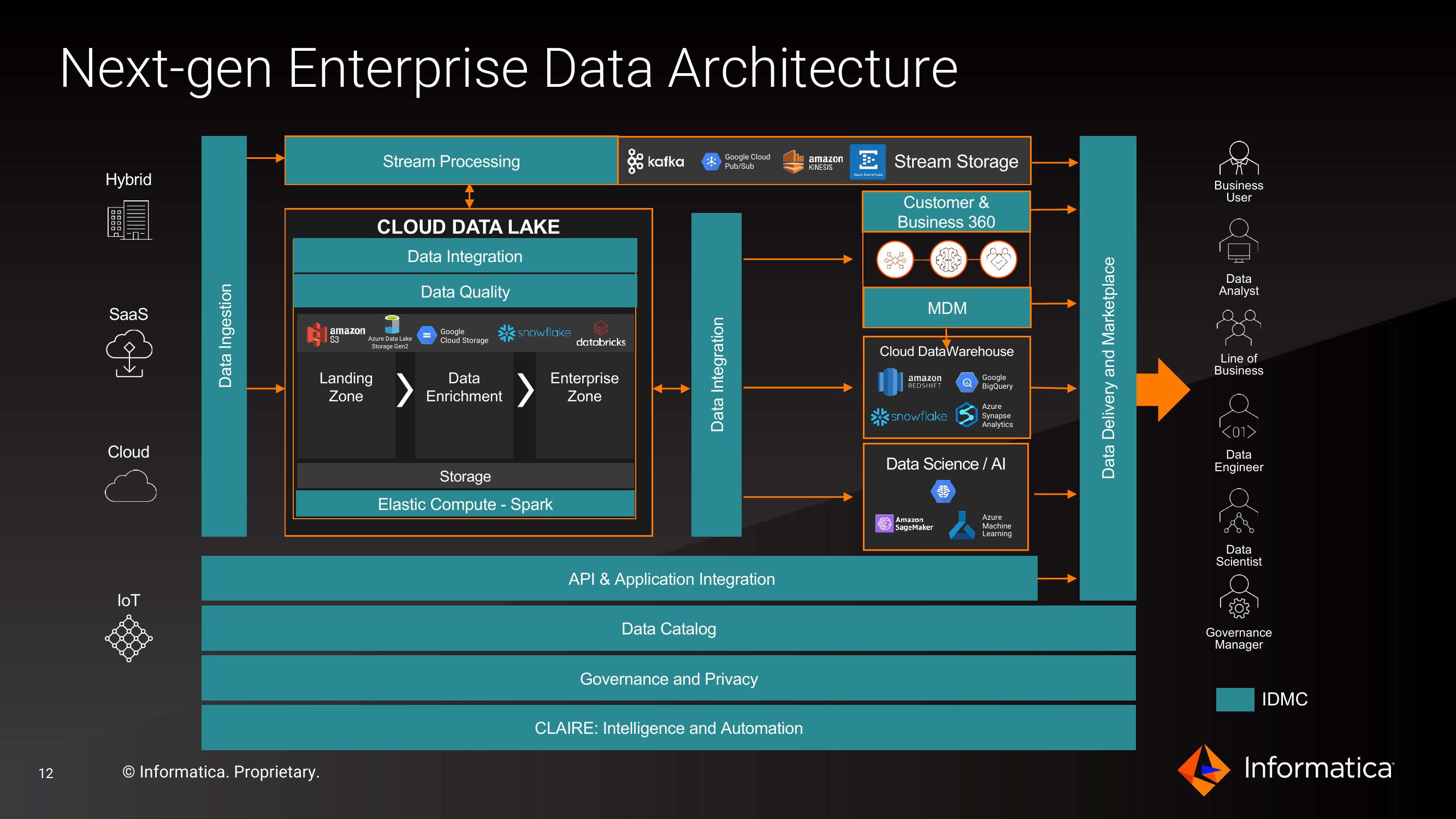Click the Azure Data Lake Storage Gen2 icon
The width and height of the screenshot is (1456, 819).
click(x=391, y=325)
